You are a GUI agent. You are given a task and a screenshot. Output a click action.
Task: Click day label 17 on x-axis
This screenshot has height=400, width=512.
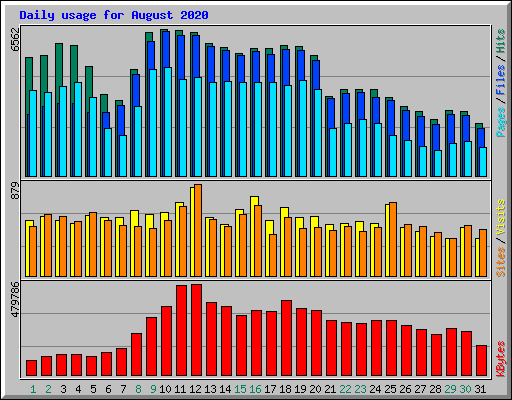[270, 389]
